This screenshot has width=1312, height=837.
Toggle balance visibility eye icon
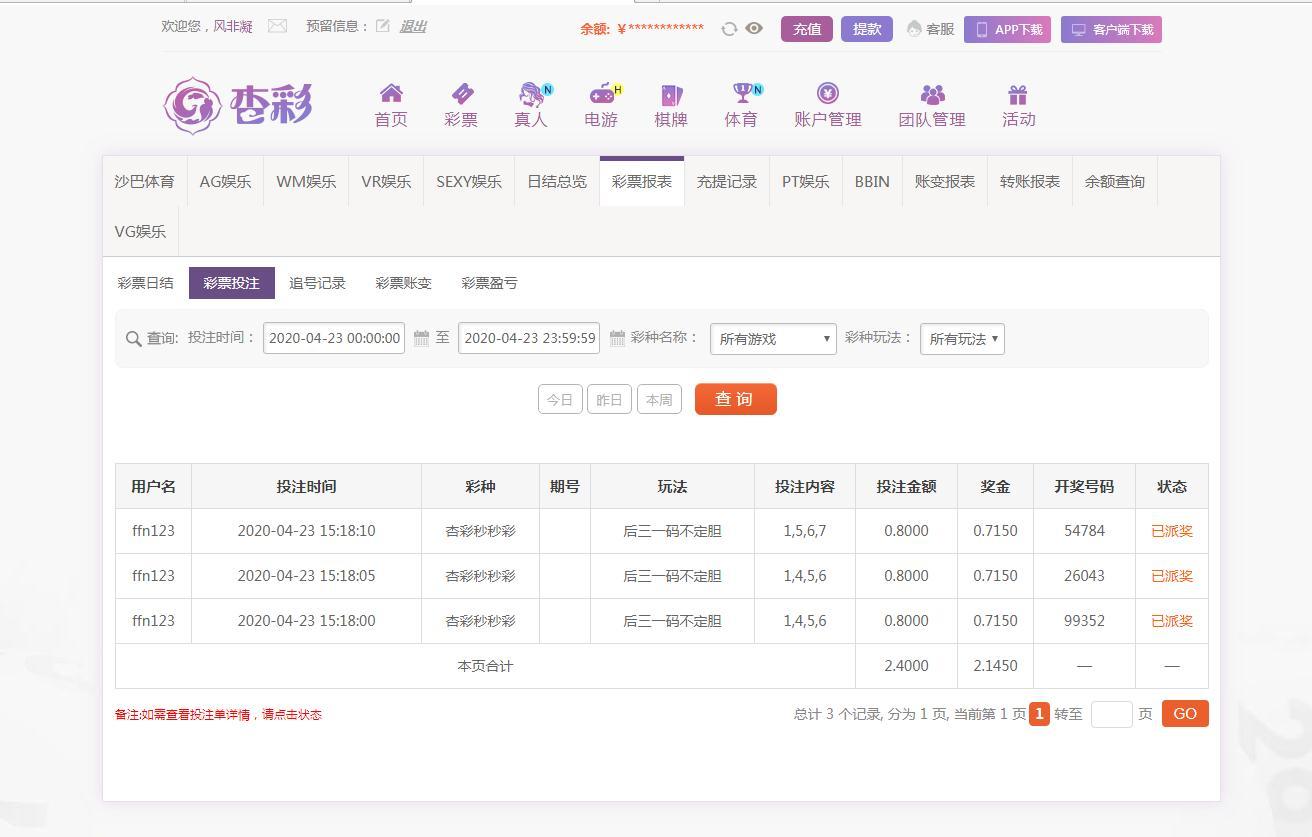coord(754,29)
